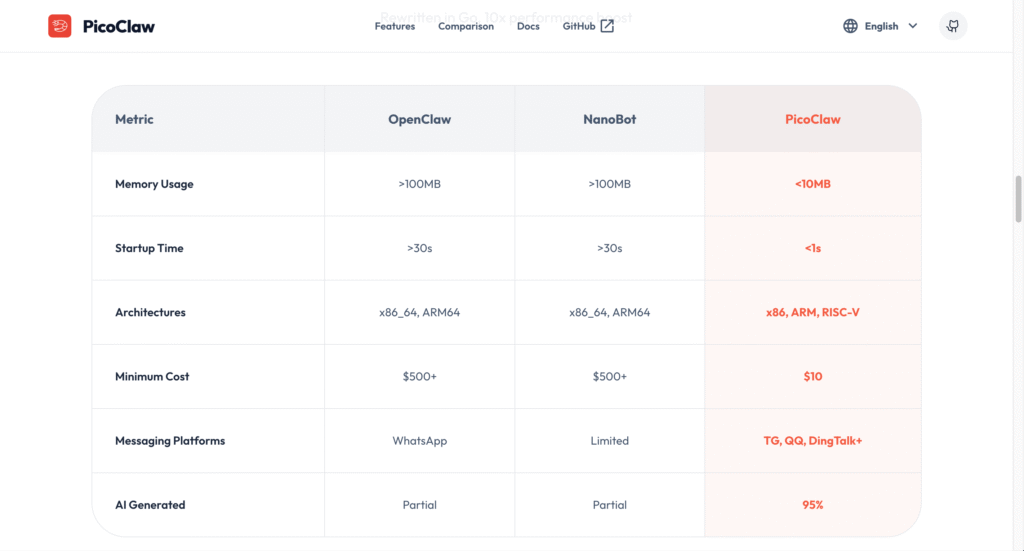
Task: Click the globe language icon
Action: [850, 26]
